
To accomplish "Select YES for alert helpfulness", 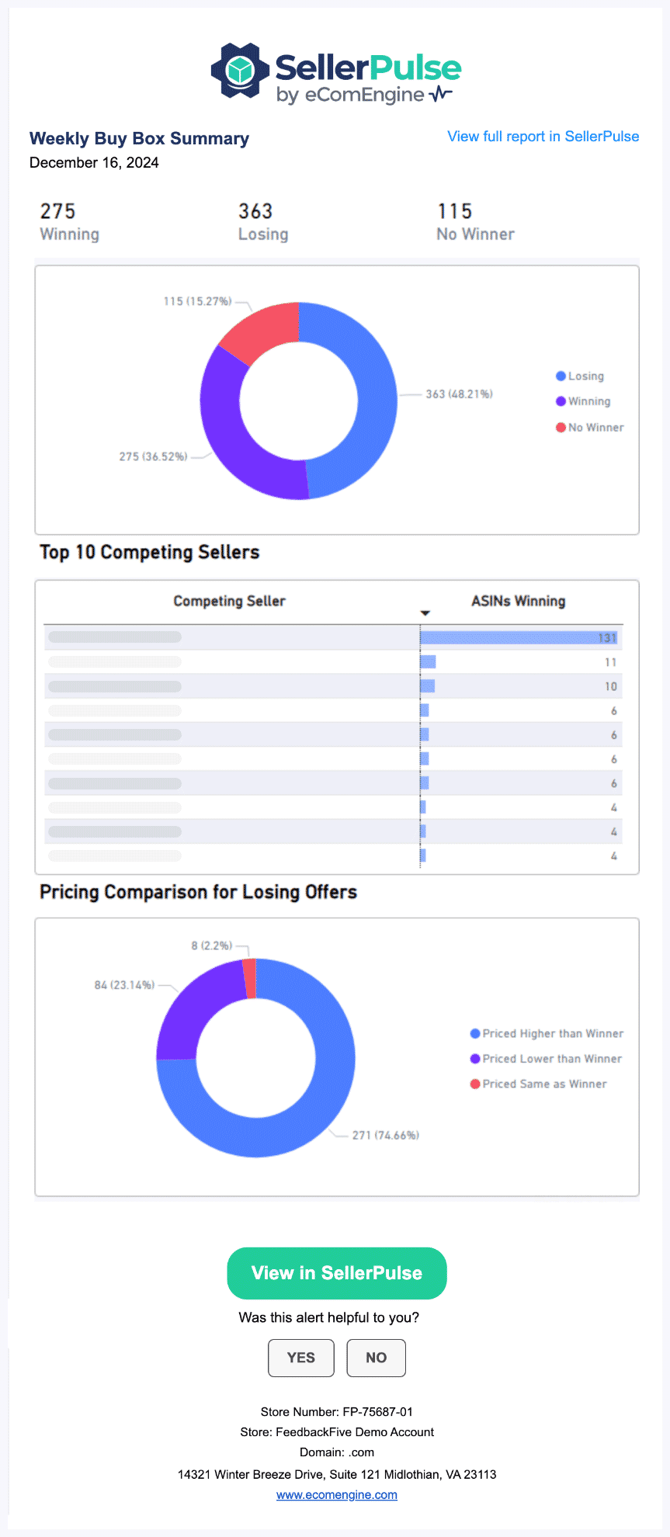I will coord(301,1357).
